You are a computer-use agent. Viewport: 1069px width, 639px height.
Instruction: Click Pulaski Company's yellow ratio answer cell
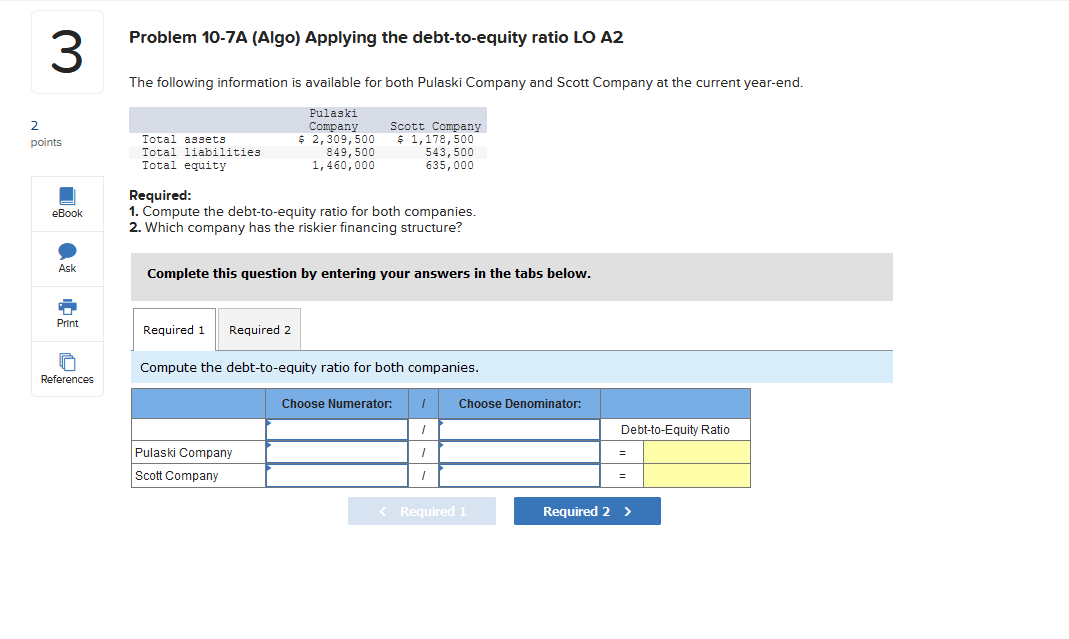[696, 451]
